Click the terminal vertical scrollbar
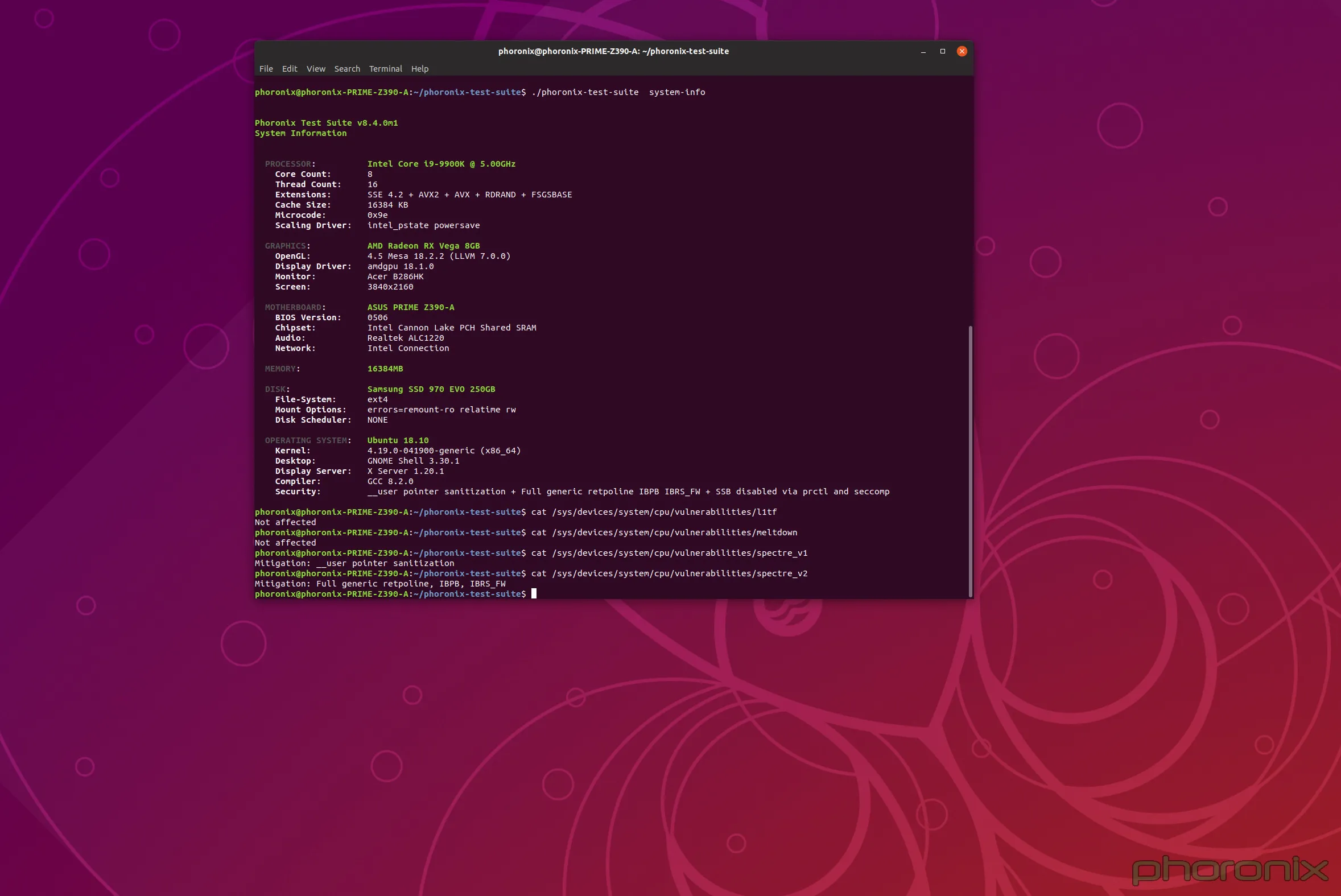Screen dimensions: 1341x896 click(x=969, y=461)
